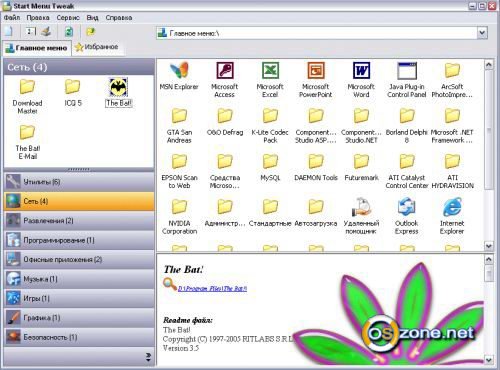Select the Microsoft Access icon
This screenshot has width=500, height=370.
tap(225, 70)
